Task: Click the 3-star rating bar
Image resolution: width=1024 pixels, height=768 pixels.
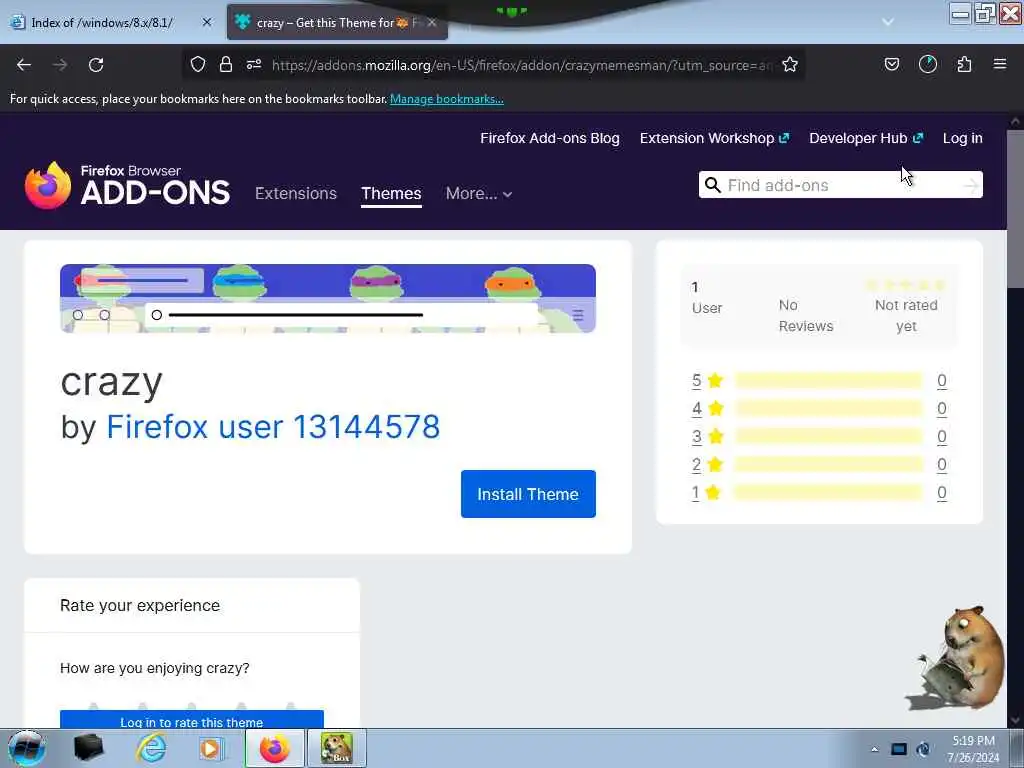Action: point(829,436)
